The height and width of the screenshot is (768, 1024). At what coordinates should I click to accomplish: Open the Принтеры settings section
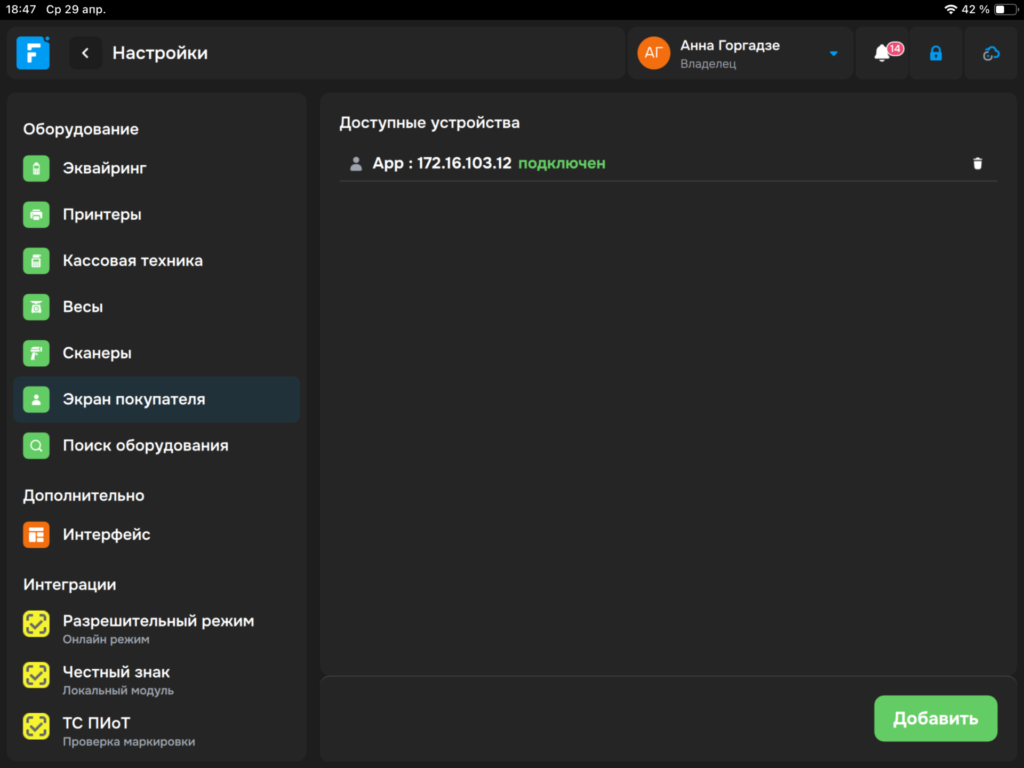(x=157, y=214)
